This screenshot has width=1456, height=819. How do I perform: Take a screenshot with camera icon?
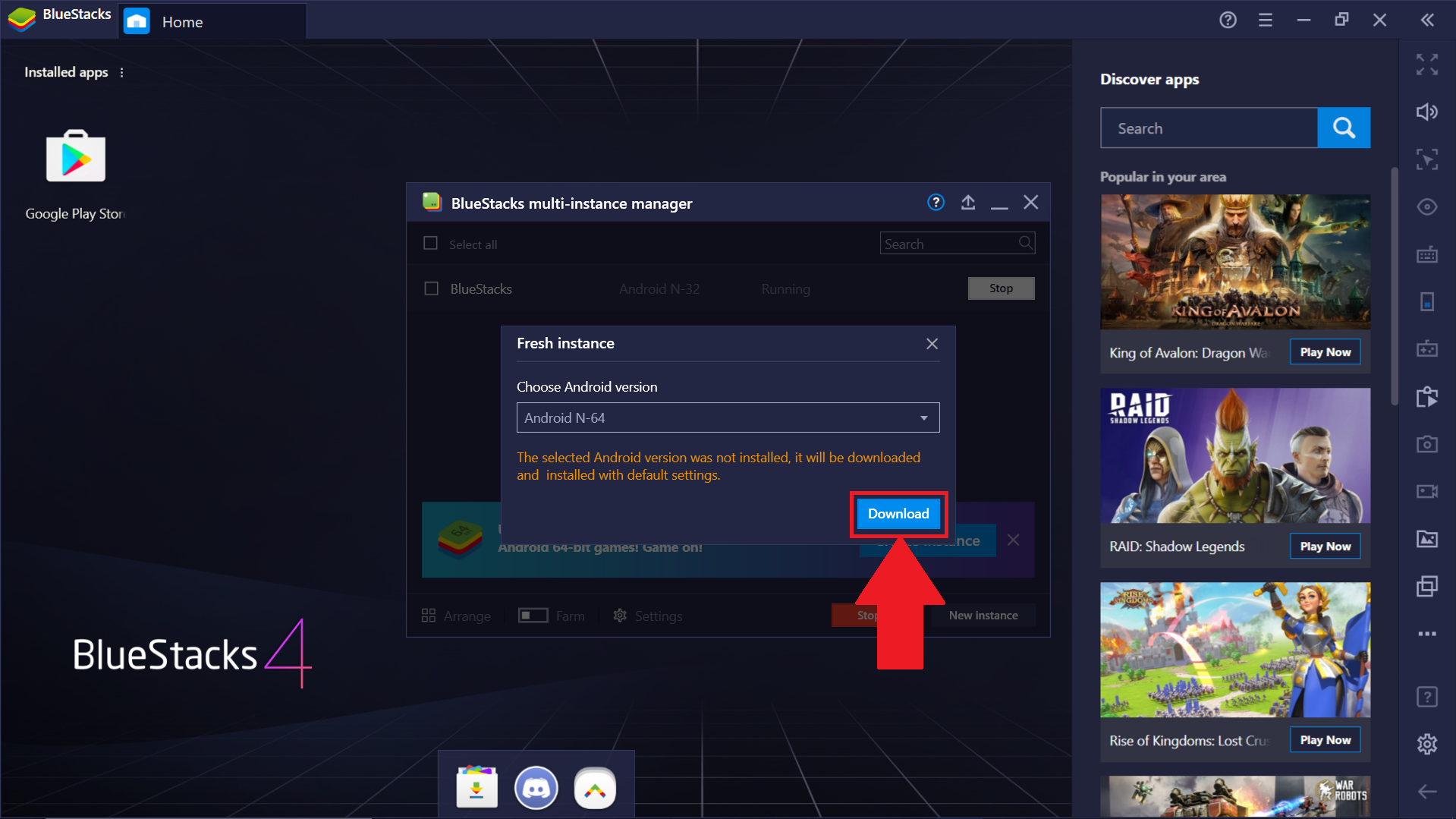coord(1427,444)
